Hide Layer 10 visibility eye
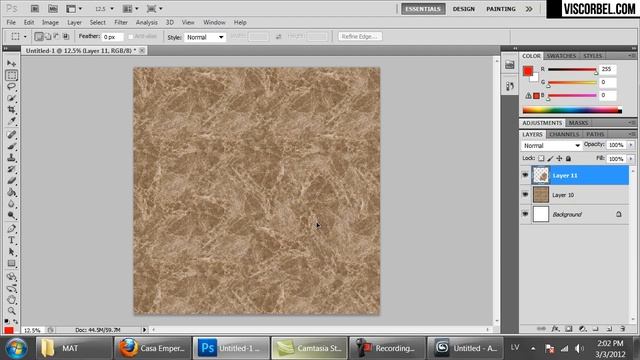This screenshot has width=640, height=360. point(525,195)
